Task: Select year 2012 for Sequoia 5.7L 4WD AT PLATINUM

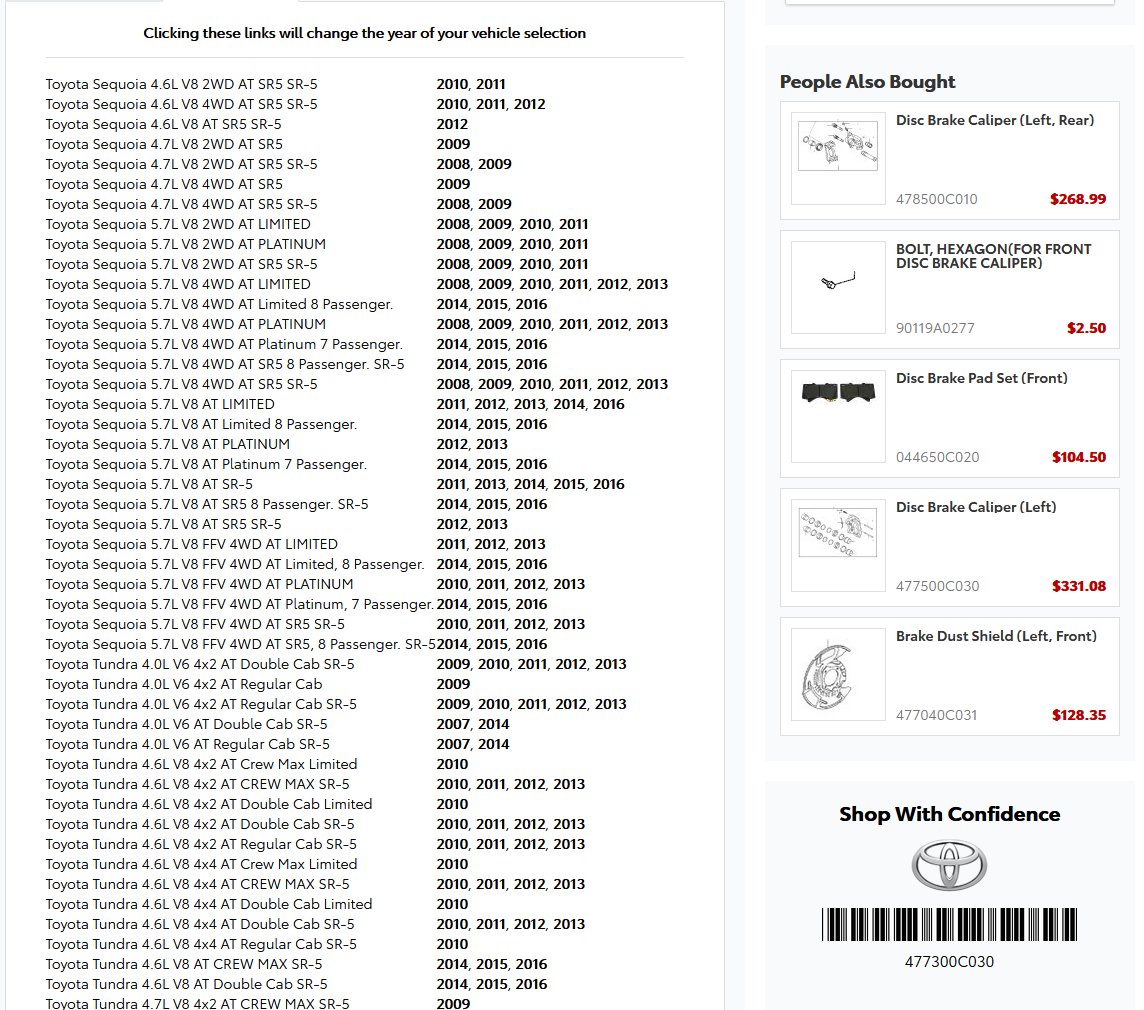Action: [612, 325]
